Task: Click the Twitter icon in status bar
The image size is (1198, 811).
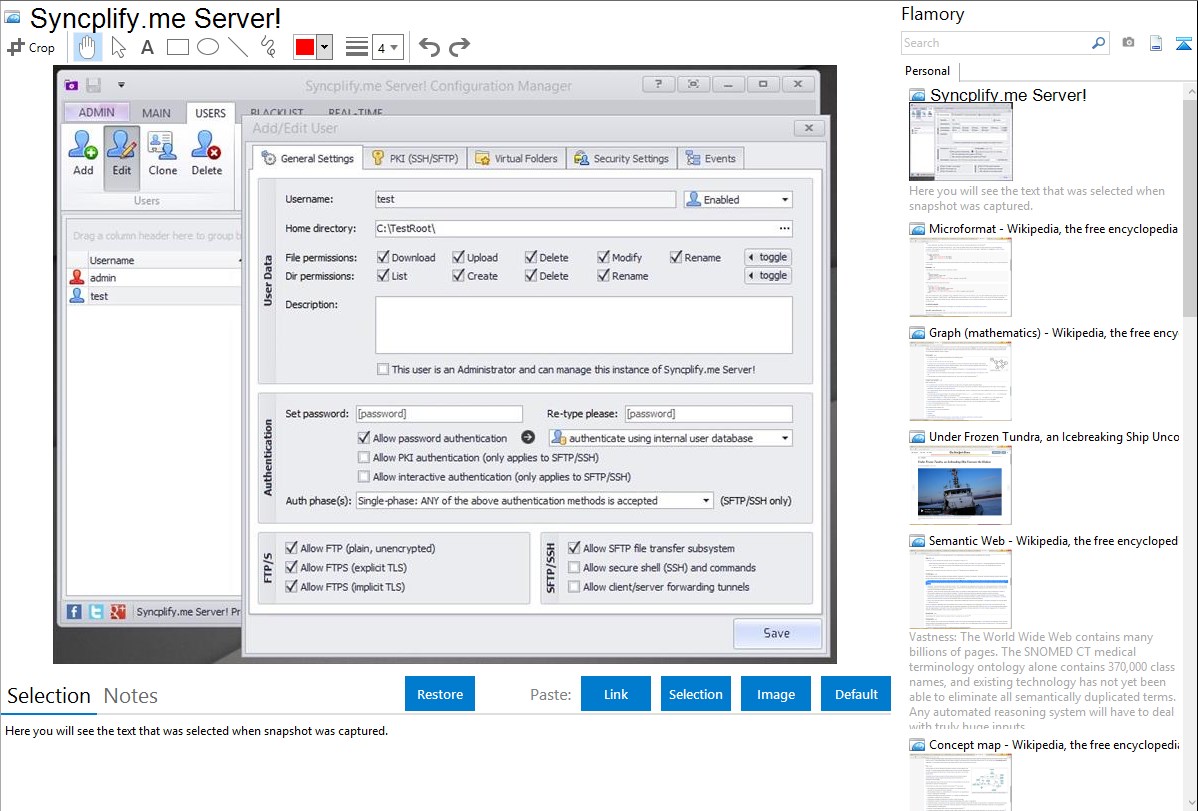Action: [x=96, y=611]
